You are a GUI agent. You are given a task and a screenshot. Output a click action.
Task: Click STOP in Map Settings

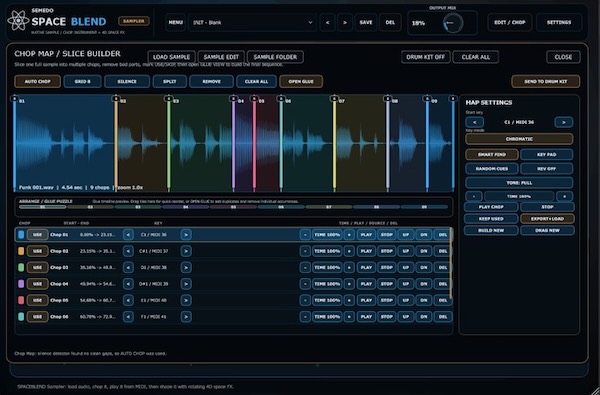click(547, 207)
